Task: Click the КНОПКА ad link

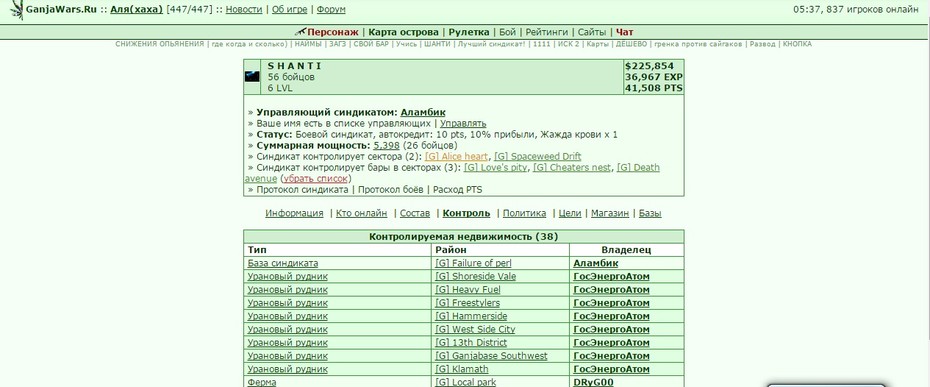Action: [797, 44]
